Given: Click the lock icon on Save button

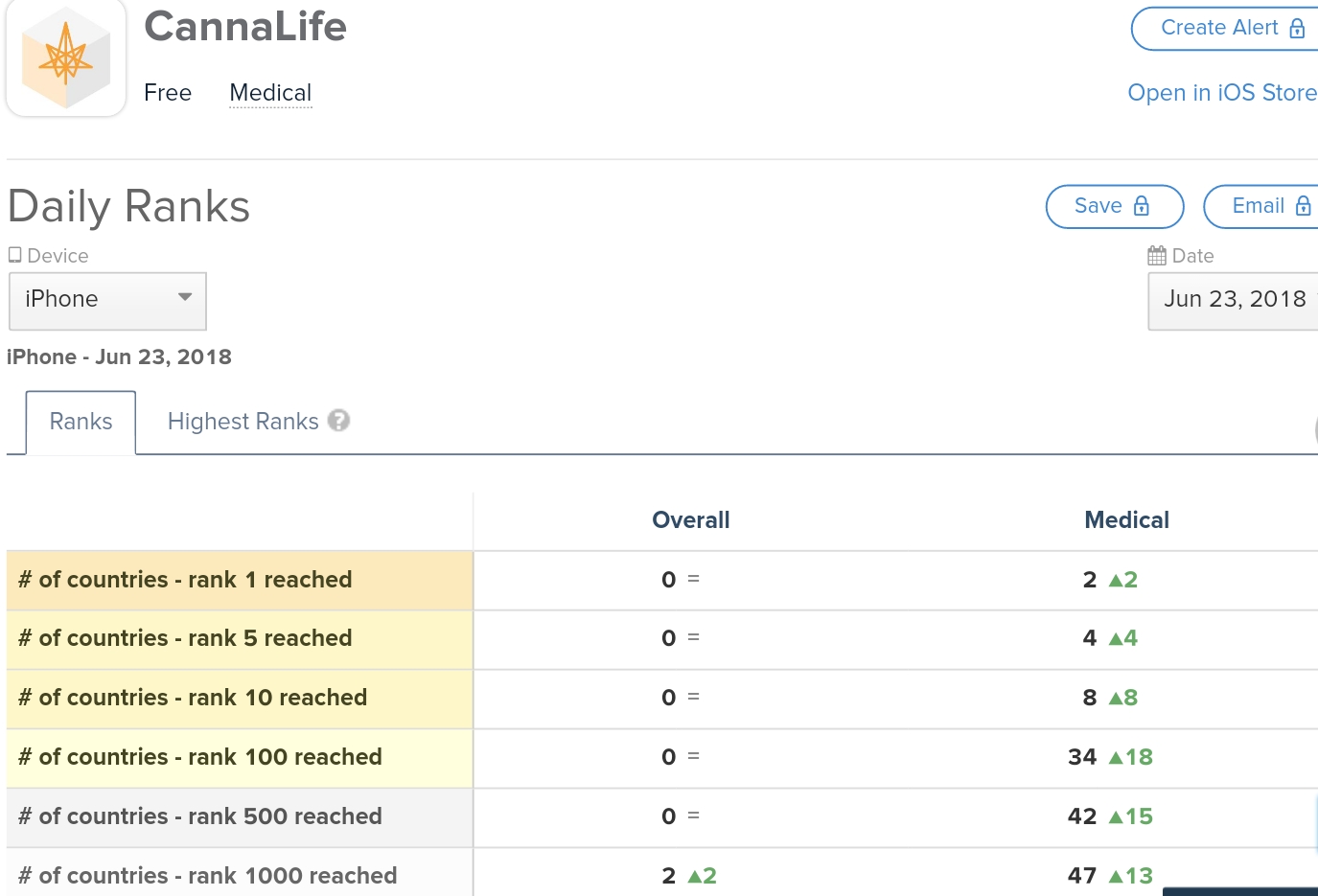Looking at the screenshot, I should coord(1142,206).
